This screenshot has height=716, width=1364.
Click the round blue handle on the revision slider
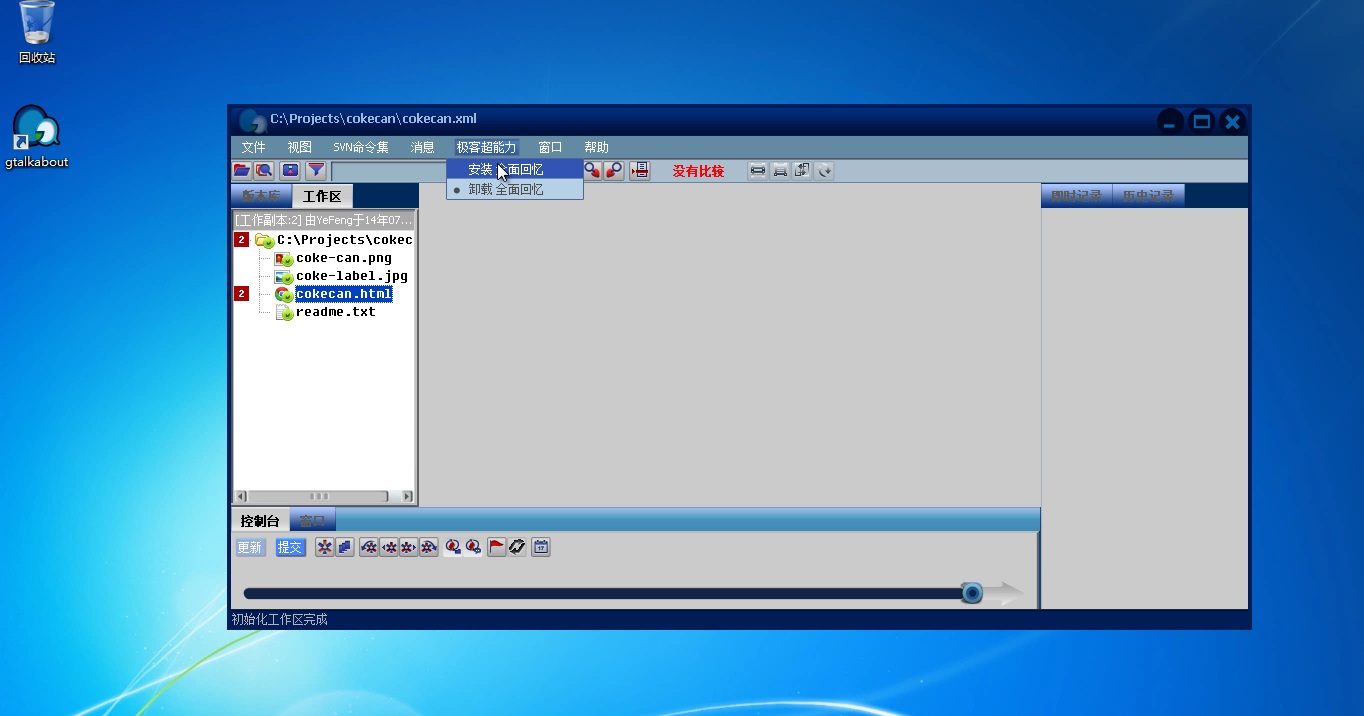tap(971, 594)
